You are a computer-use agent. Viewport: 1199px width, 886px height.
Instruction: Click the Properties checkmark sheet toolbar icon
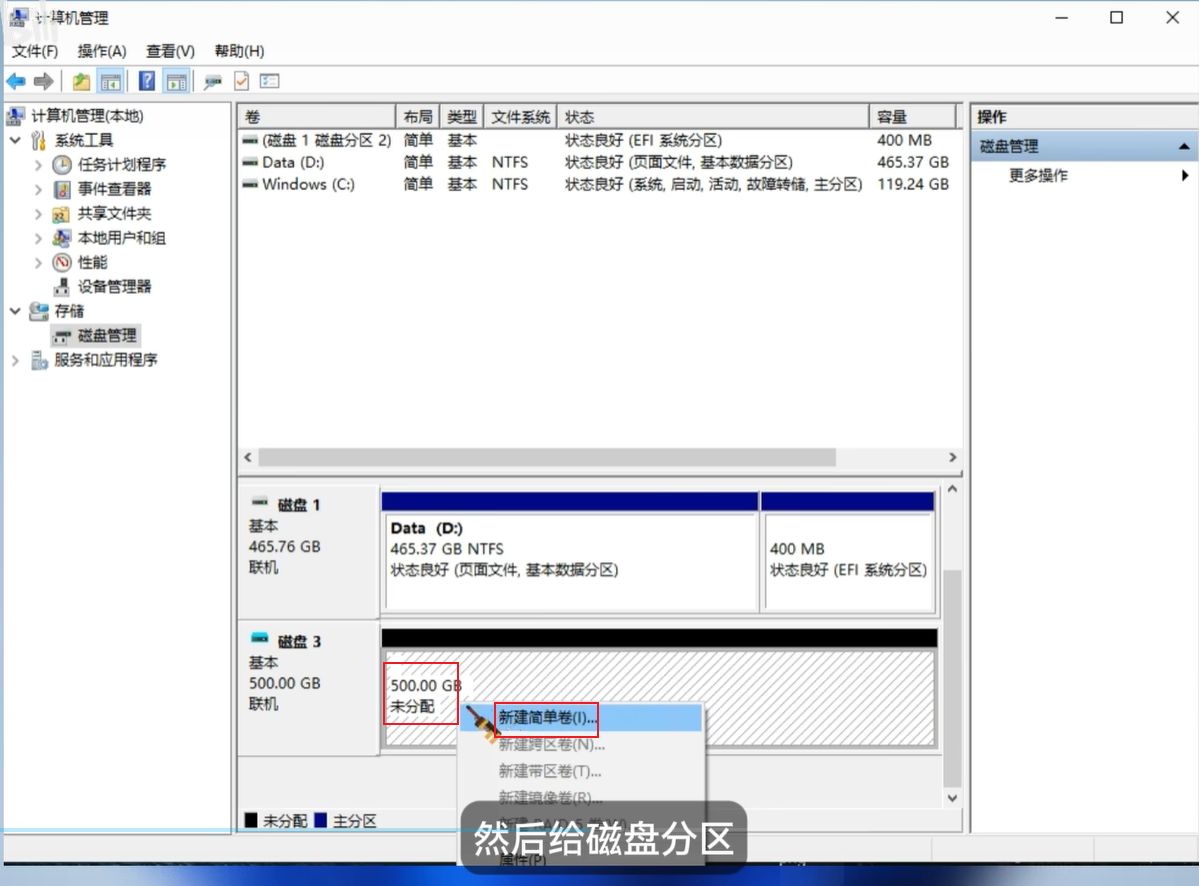[x=241, y=82]
